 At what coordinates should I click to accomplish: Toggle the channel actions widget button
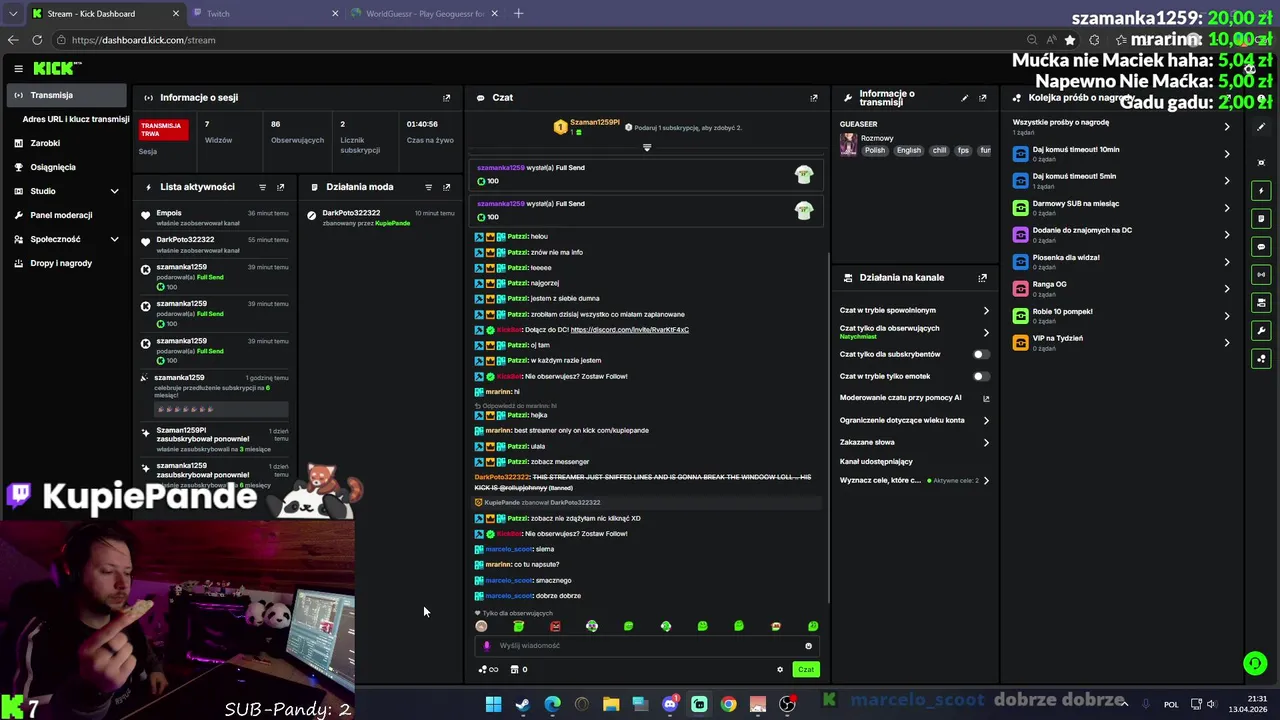pos(1261,302)
